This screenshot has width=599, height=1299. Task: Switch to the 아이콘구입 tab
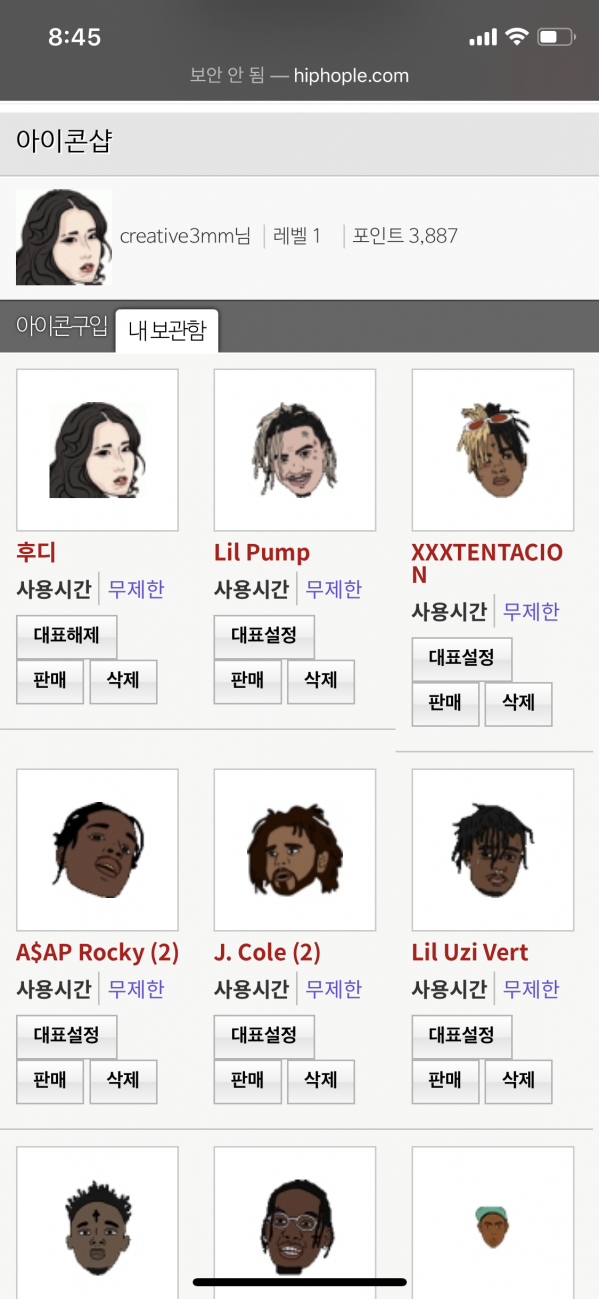pyautogui.click(x=61, y=327)
